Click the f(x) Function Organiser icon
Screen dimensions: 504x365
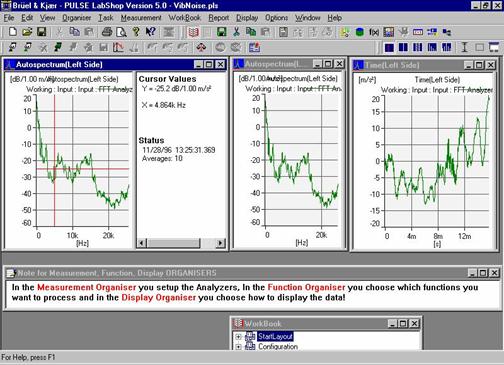tap(374, 32)
